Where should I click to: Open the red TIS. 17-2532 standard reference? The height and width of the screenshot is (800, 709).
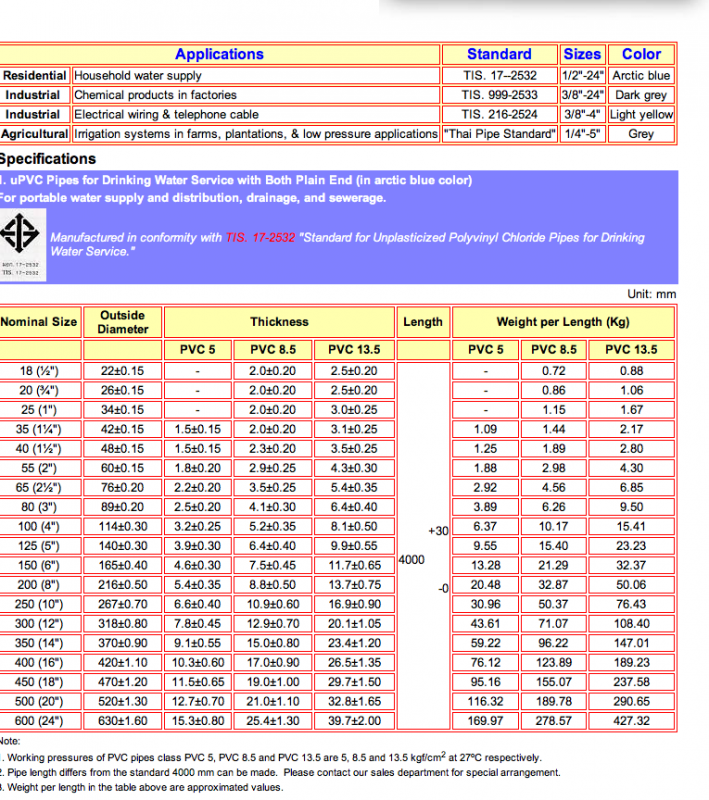(x=260, y=238)
